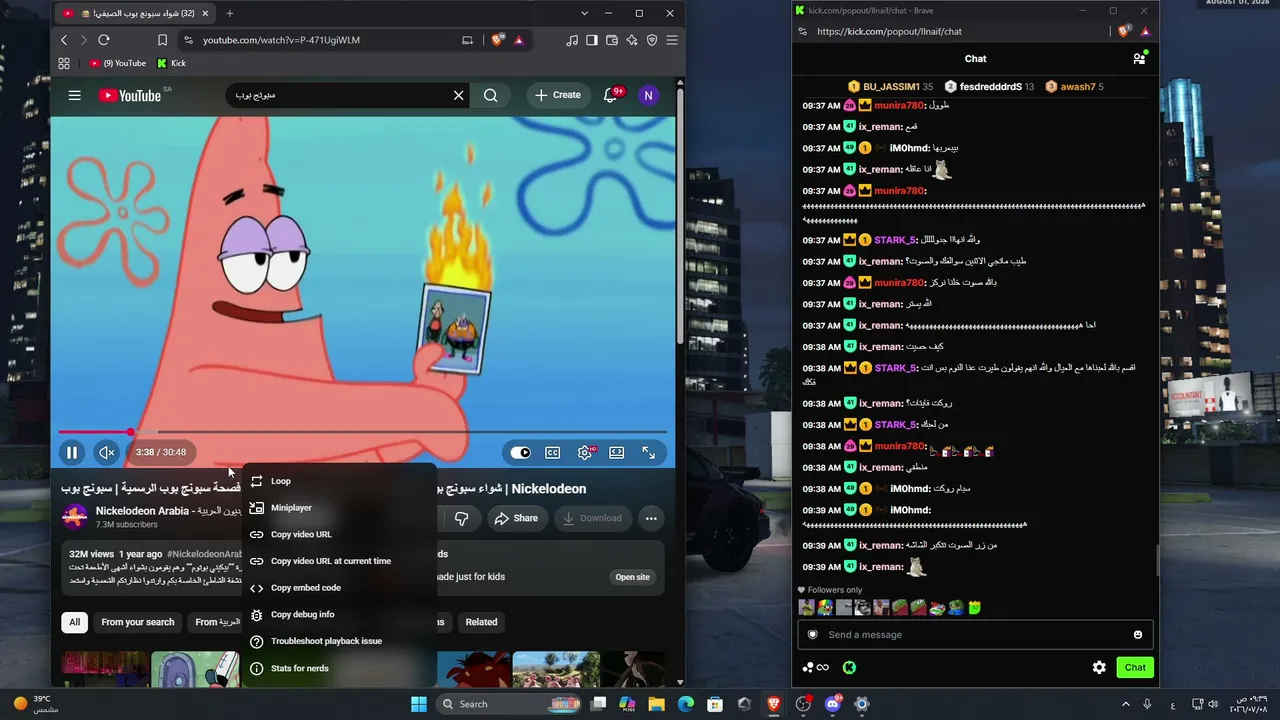Open Brave Shields in the YouTube window
This screenshot has height=720, width=1280.
(x=498, y=40)
